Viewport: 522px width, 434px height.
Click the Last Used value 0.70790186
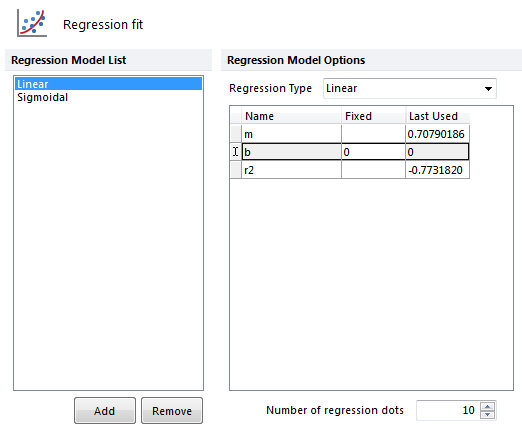437,134
